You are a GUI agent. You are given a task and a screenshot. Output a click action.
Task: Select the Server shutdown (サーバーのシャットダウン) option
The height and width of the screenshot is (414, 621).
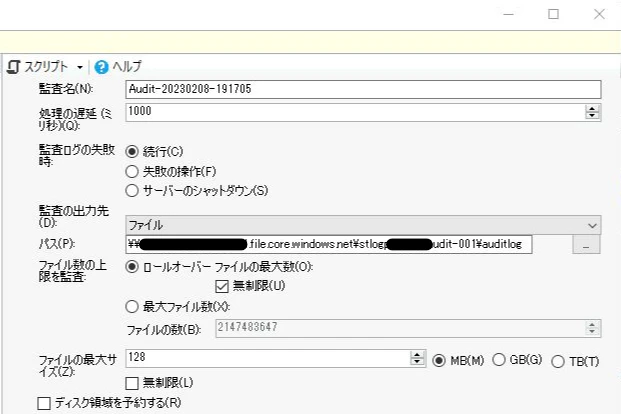(x=132, y=191)
